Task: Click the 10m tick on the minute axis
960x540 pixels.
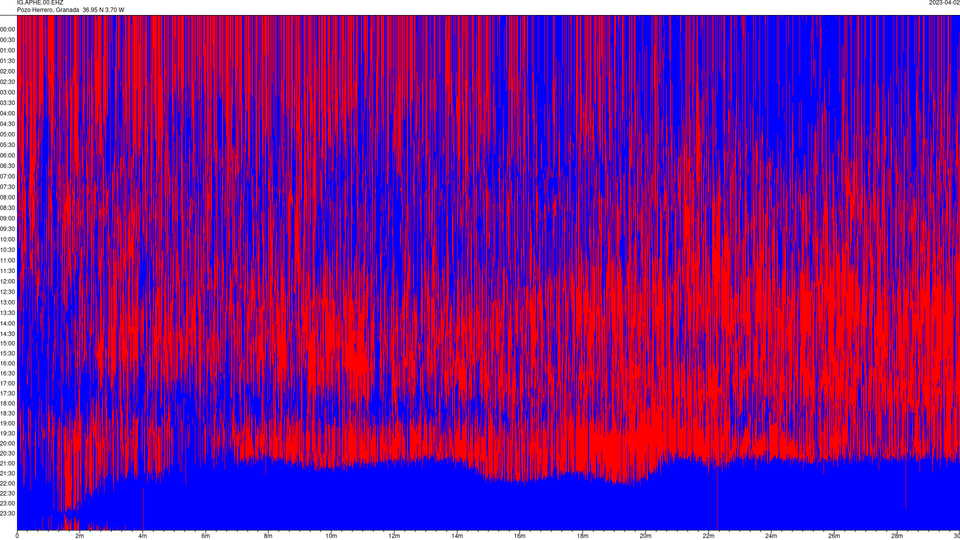Action: pyautogui.click(x=331, y=536)
